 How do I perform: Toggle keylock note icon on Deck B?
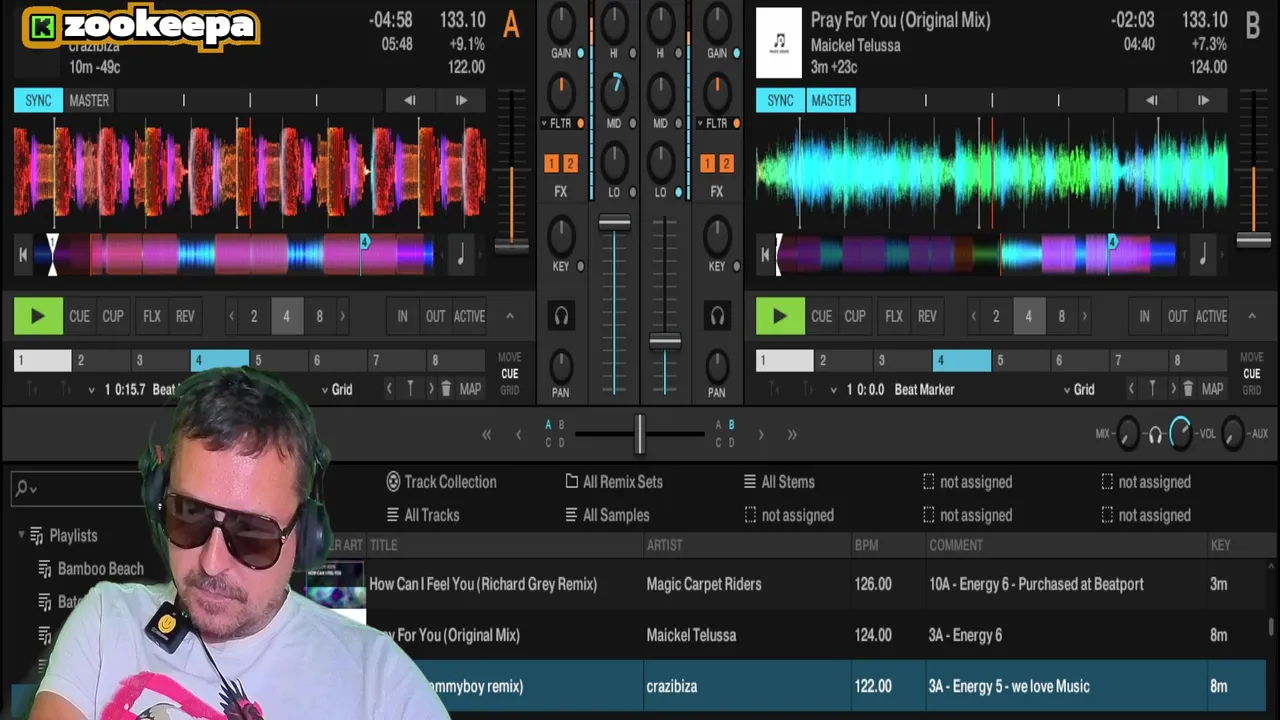pyautogui.click(x=1203, y=256)
